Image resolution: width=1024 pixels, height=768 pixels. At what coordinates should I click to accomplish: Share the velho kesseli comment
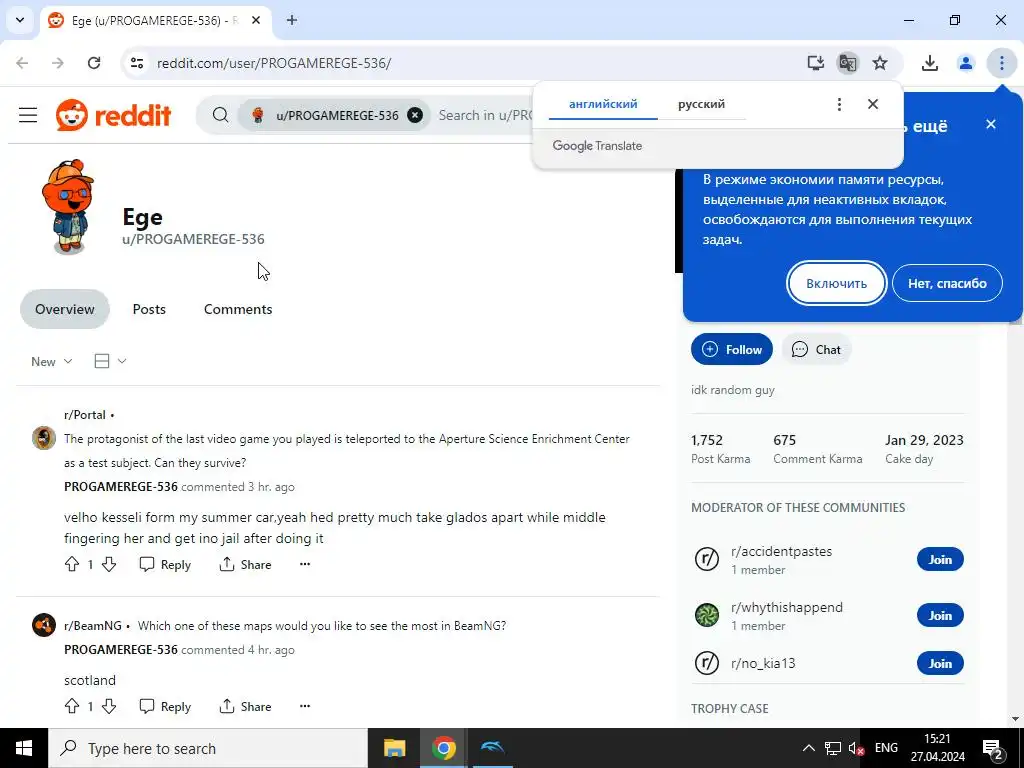point(246,564)
